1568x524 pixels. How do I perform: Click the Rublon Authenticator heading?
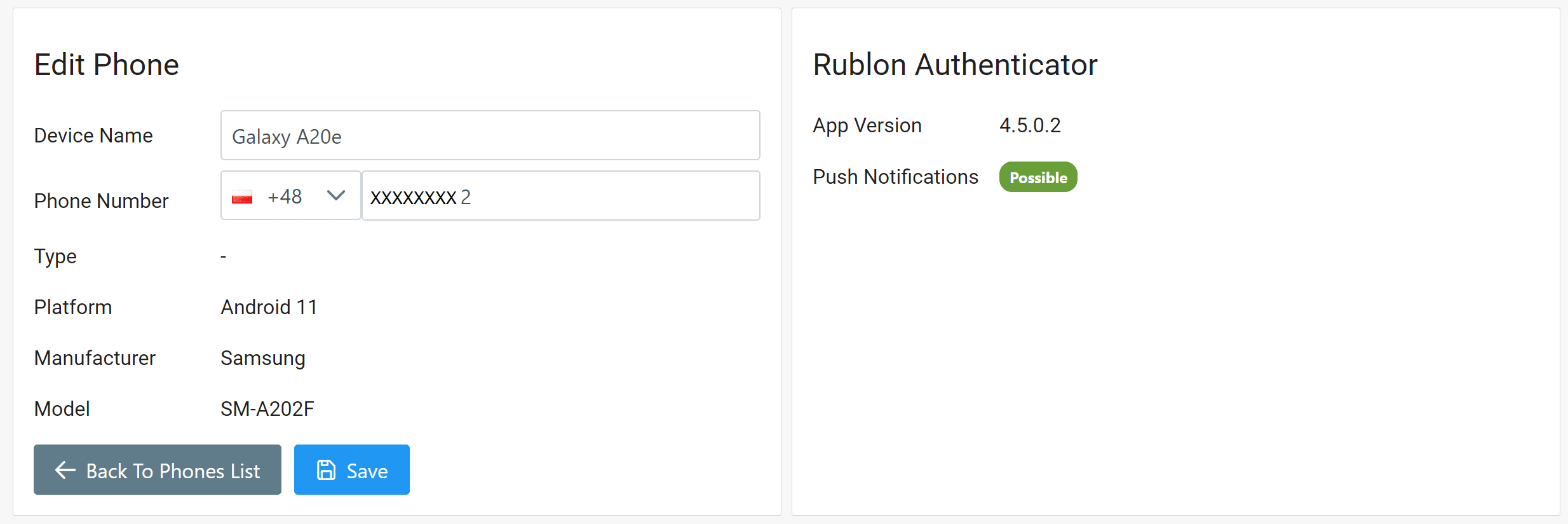[x=955, y=65]
